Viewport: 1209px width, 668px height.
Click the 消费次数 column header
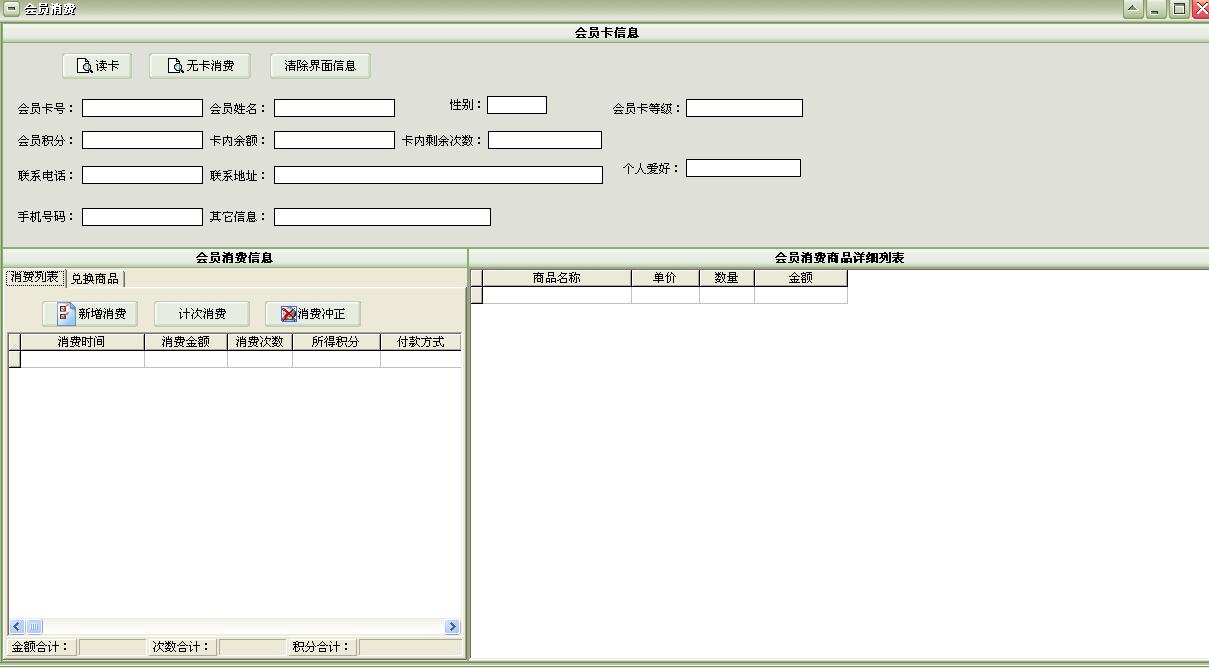click(x=260, y=342)
